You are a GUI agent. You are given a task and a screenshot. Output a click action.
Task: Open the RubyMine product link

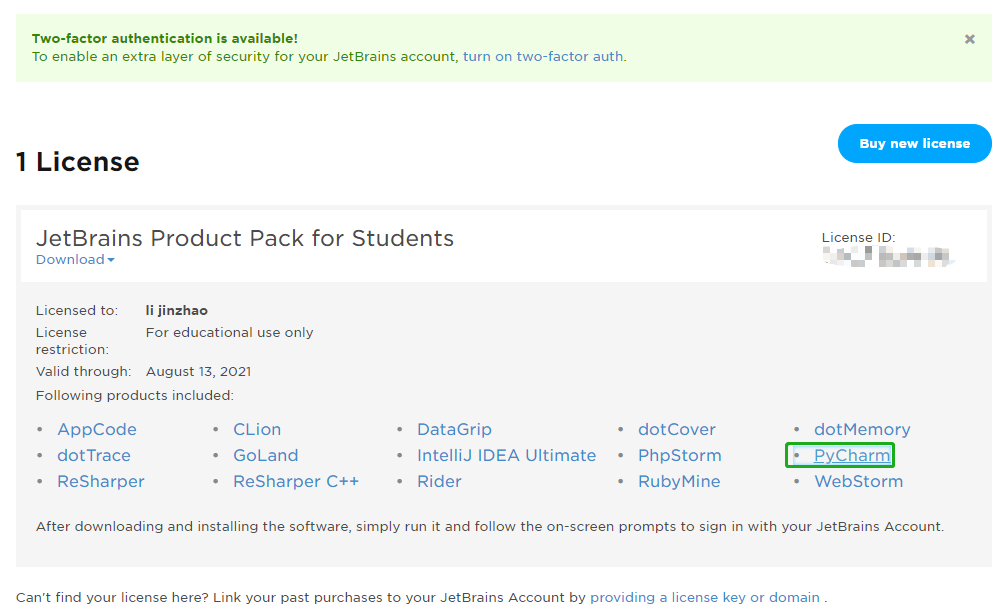(679, 481)
